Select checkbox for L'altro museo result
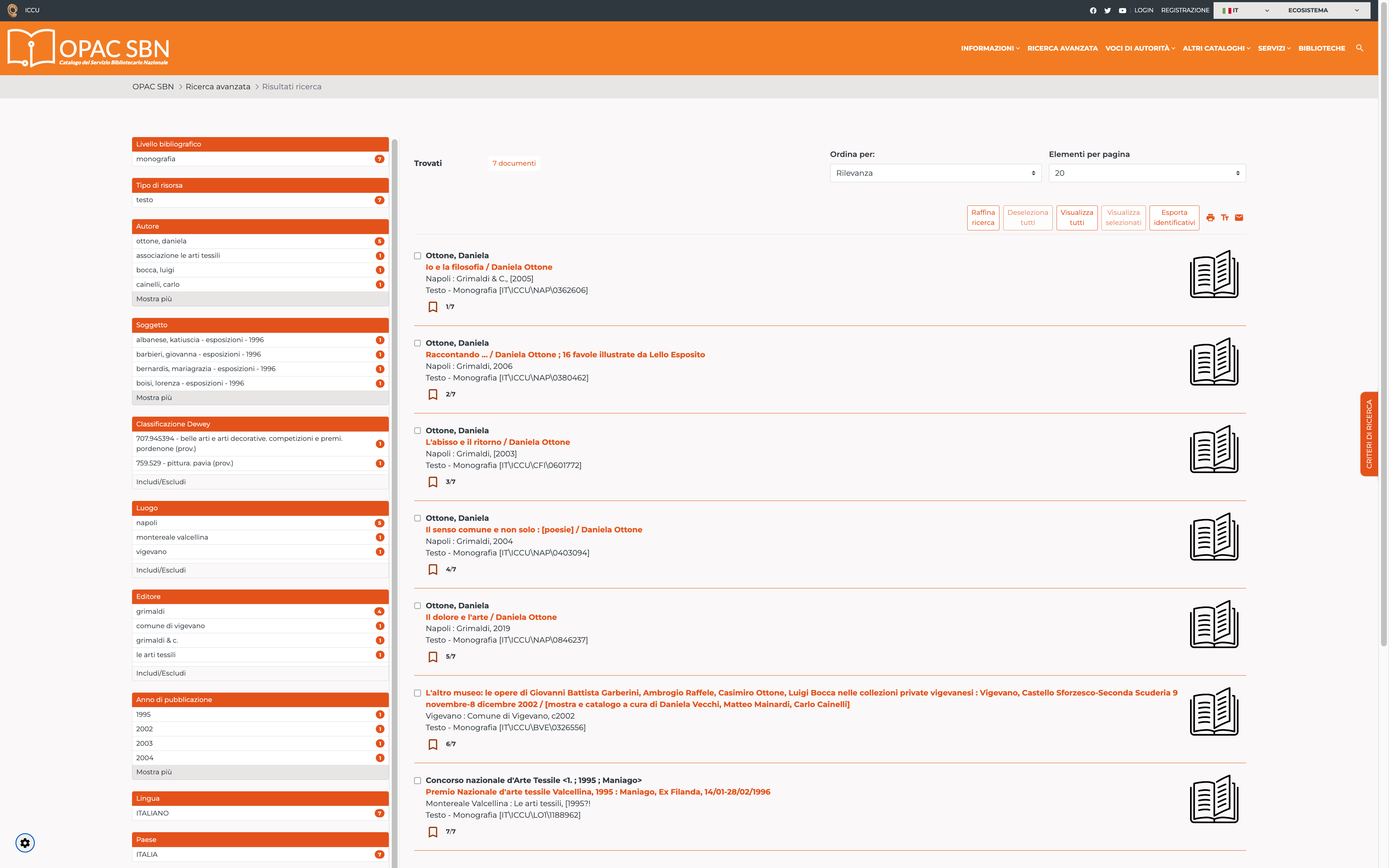Image resolution: width=1389 pixels, height=868 pixels. pyautogui.click(x=417, y=693)
